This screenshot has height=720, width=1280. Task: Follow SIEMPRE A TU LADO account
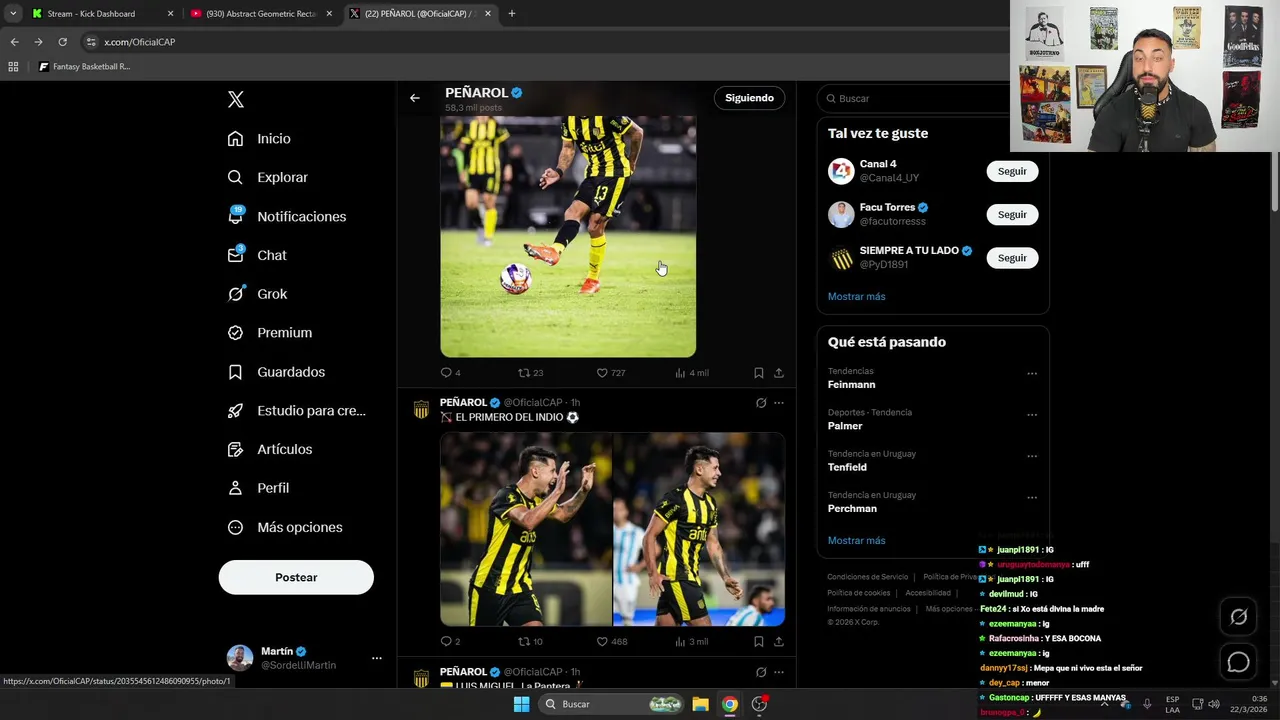pyautogui.click(x=1012, y=257)
